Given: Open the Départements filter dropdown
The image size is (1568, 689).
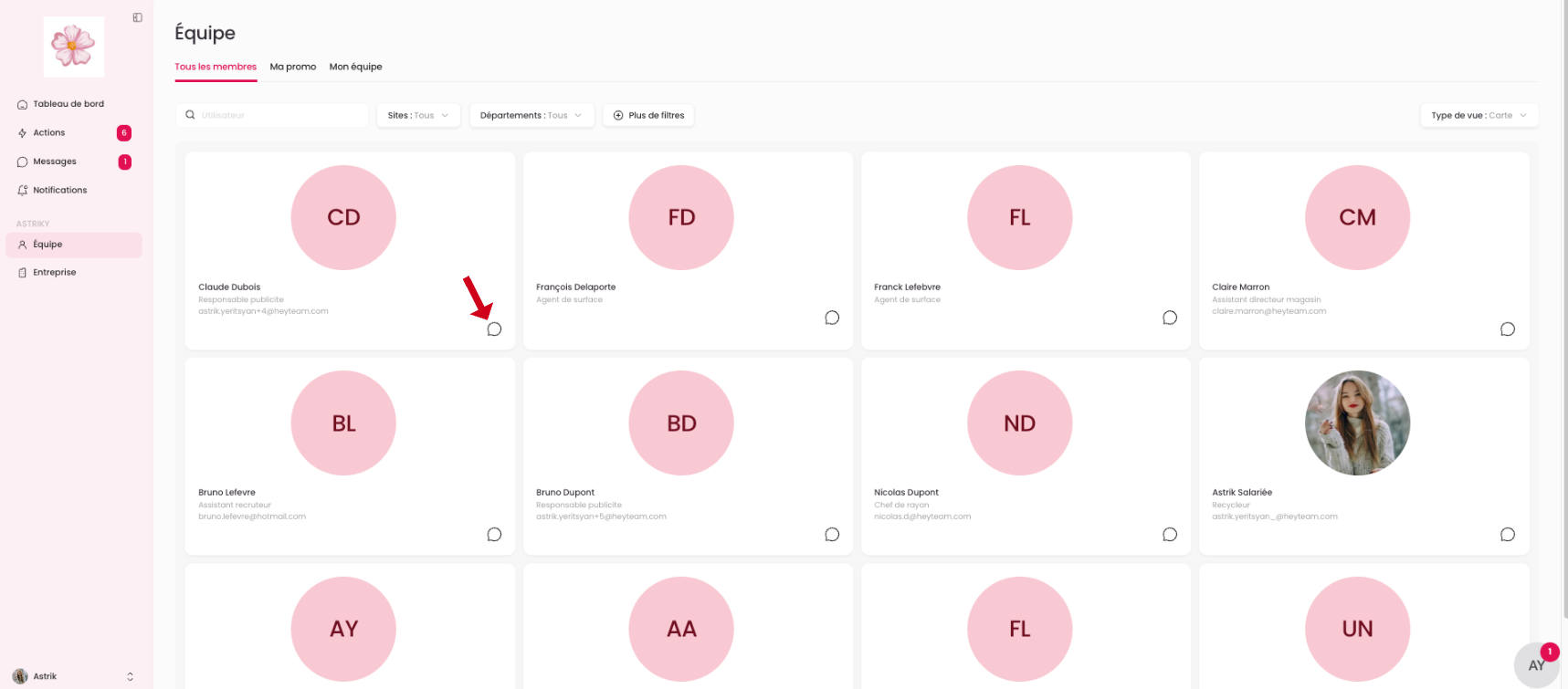Looking at the screenshot, I should [x=531, y=115].
